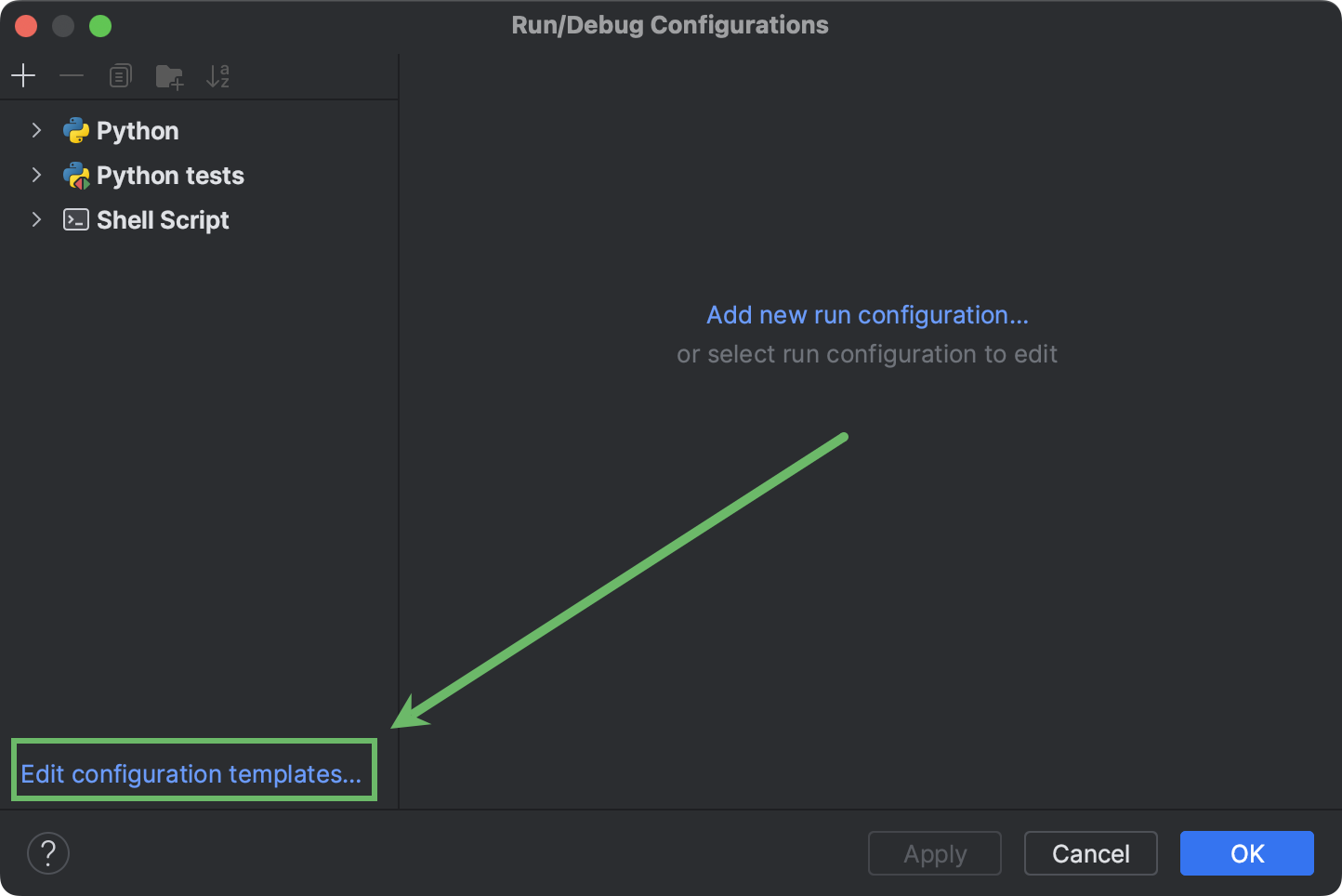Remove selected configuration using the minus icon
The image size is (1342, 896).
72,75
